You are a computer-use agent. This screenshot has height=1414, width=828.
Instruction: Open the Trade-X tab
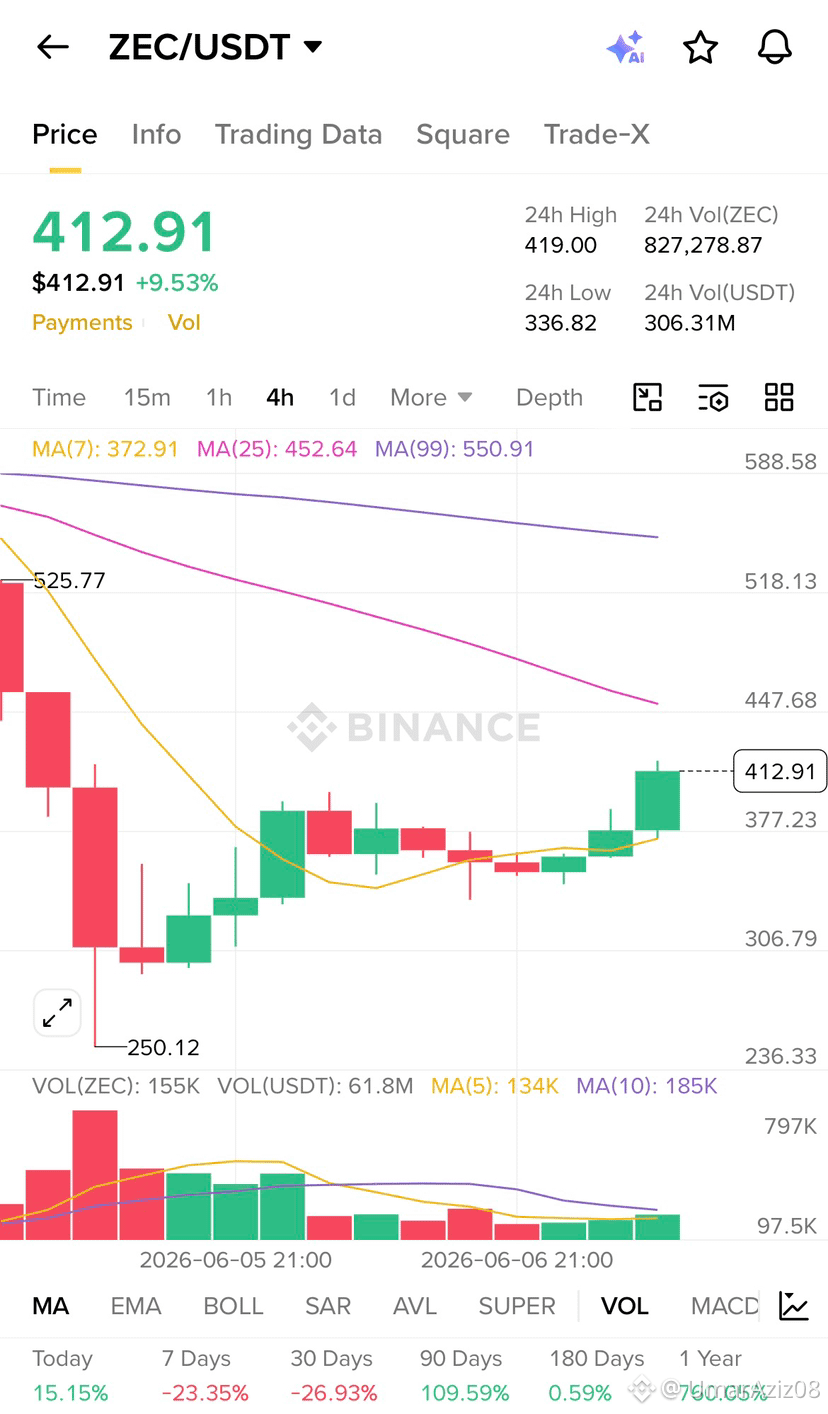tap(597, 135)
